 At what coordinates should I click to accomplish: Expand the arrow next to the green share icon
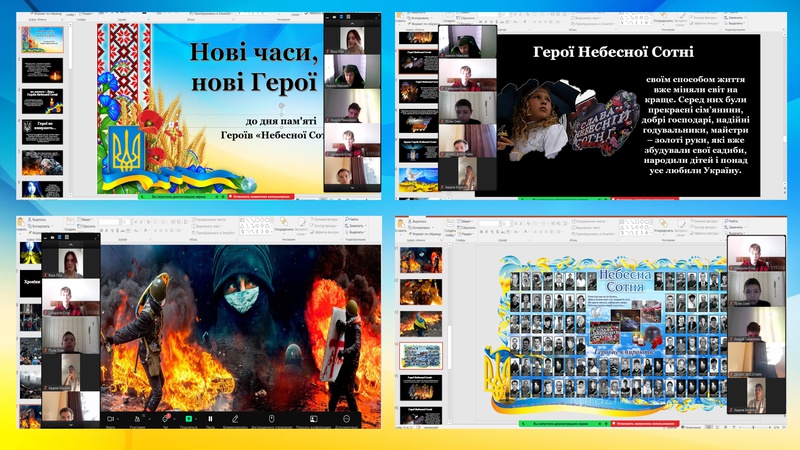tap(196, 419)
